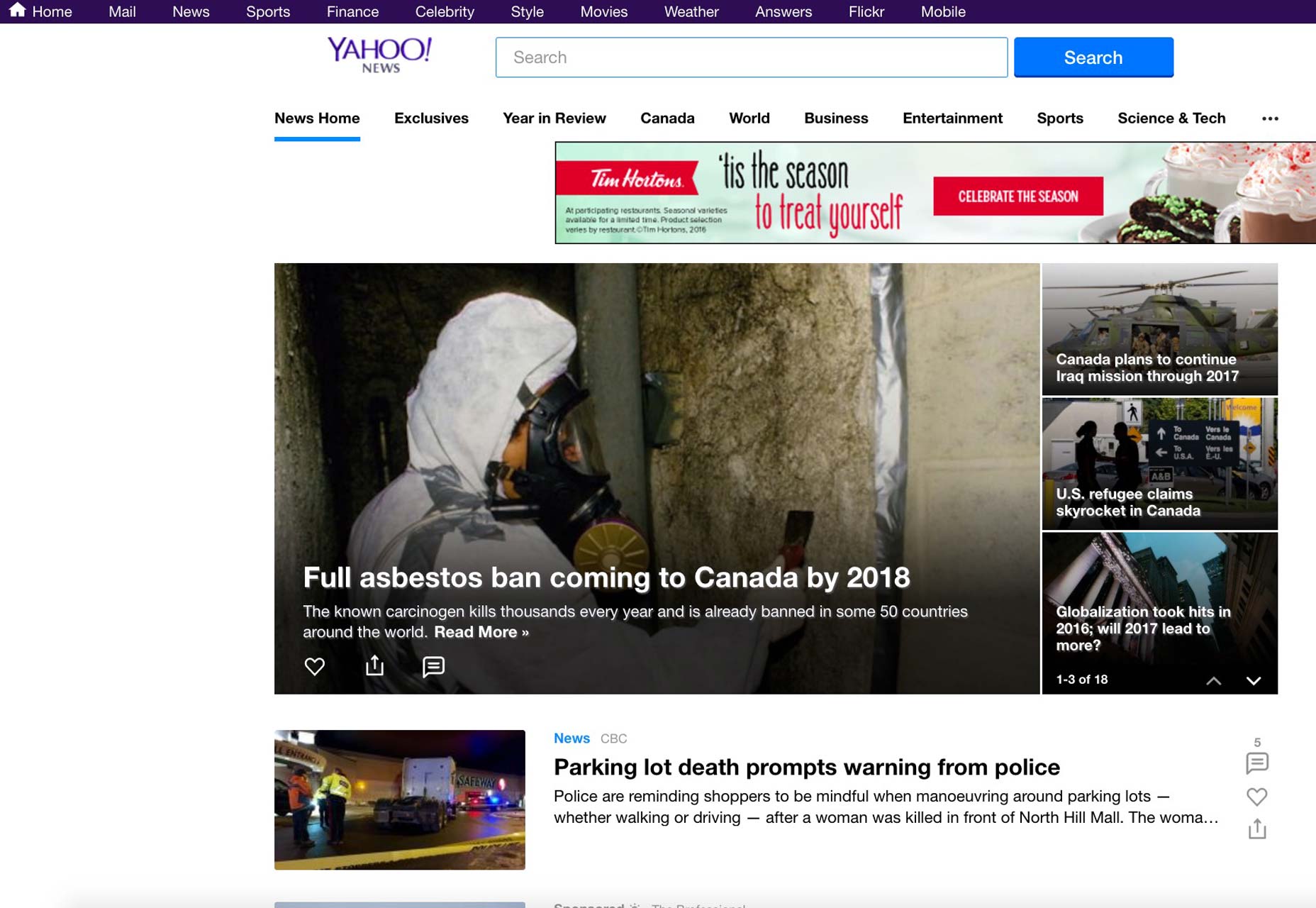This screenshot has width=1316, height=908.
Task: Open Sports in the top purple bar
Action: (268, 11)
